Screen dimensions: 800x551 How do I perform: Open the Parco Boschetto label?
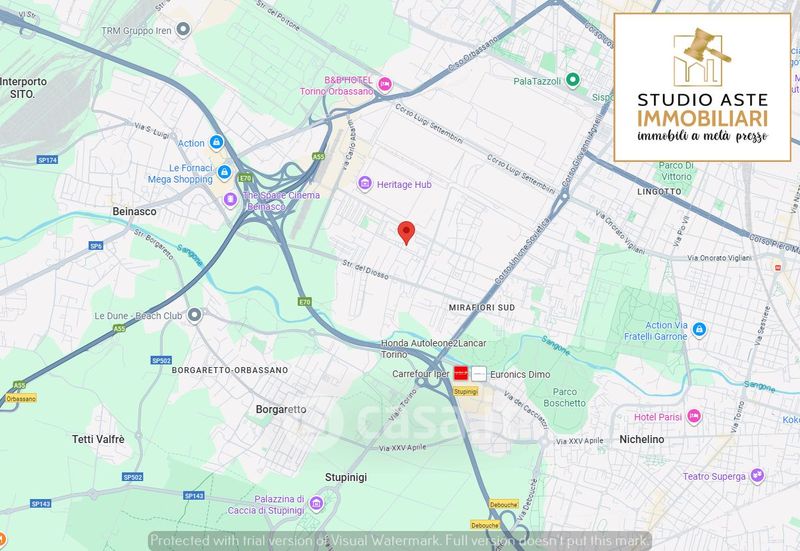pyautogui.click(x=565, y=397)
